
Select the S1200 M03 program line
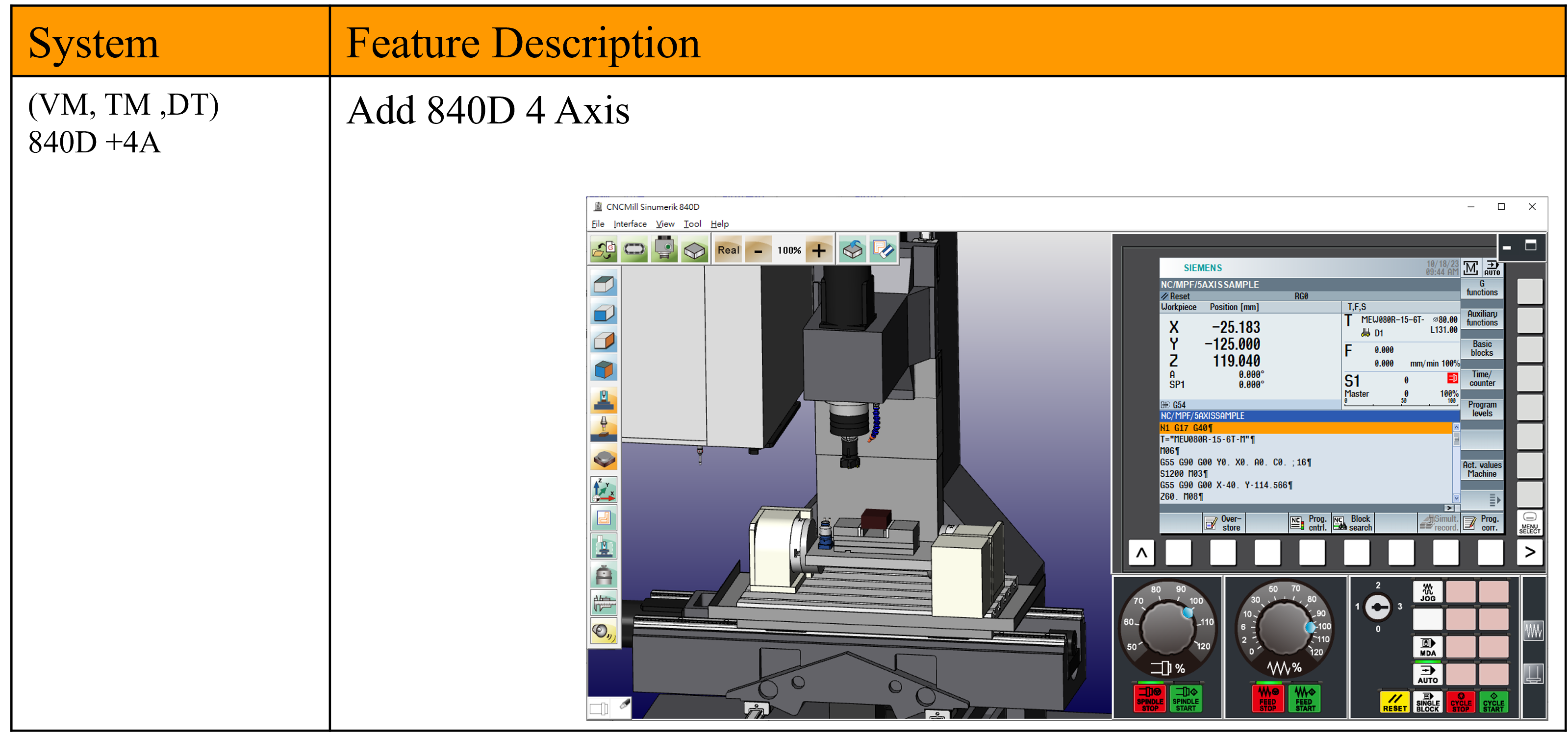click(1183, 473)
